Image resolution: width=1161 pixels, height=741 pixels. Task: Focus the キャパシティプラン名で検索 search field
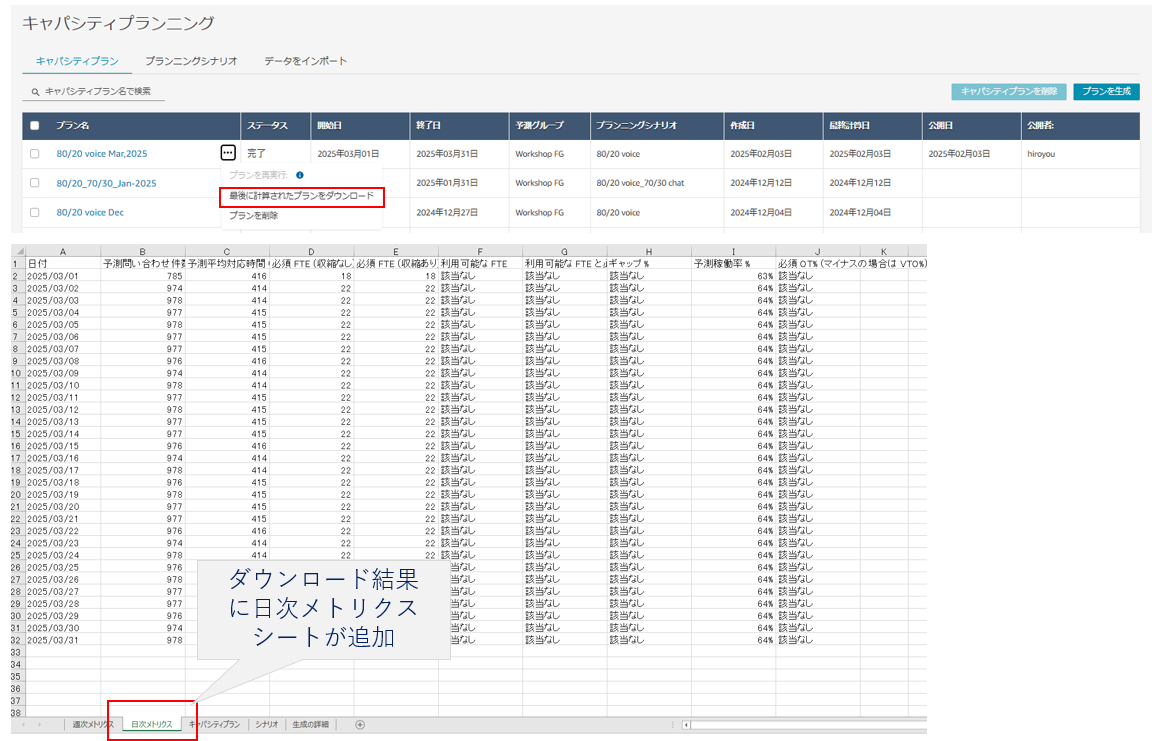(100, 91)
